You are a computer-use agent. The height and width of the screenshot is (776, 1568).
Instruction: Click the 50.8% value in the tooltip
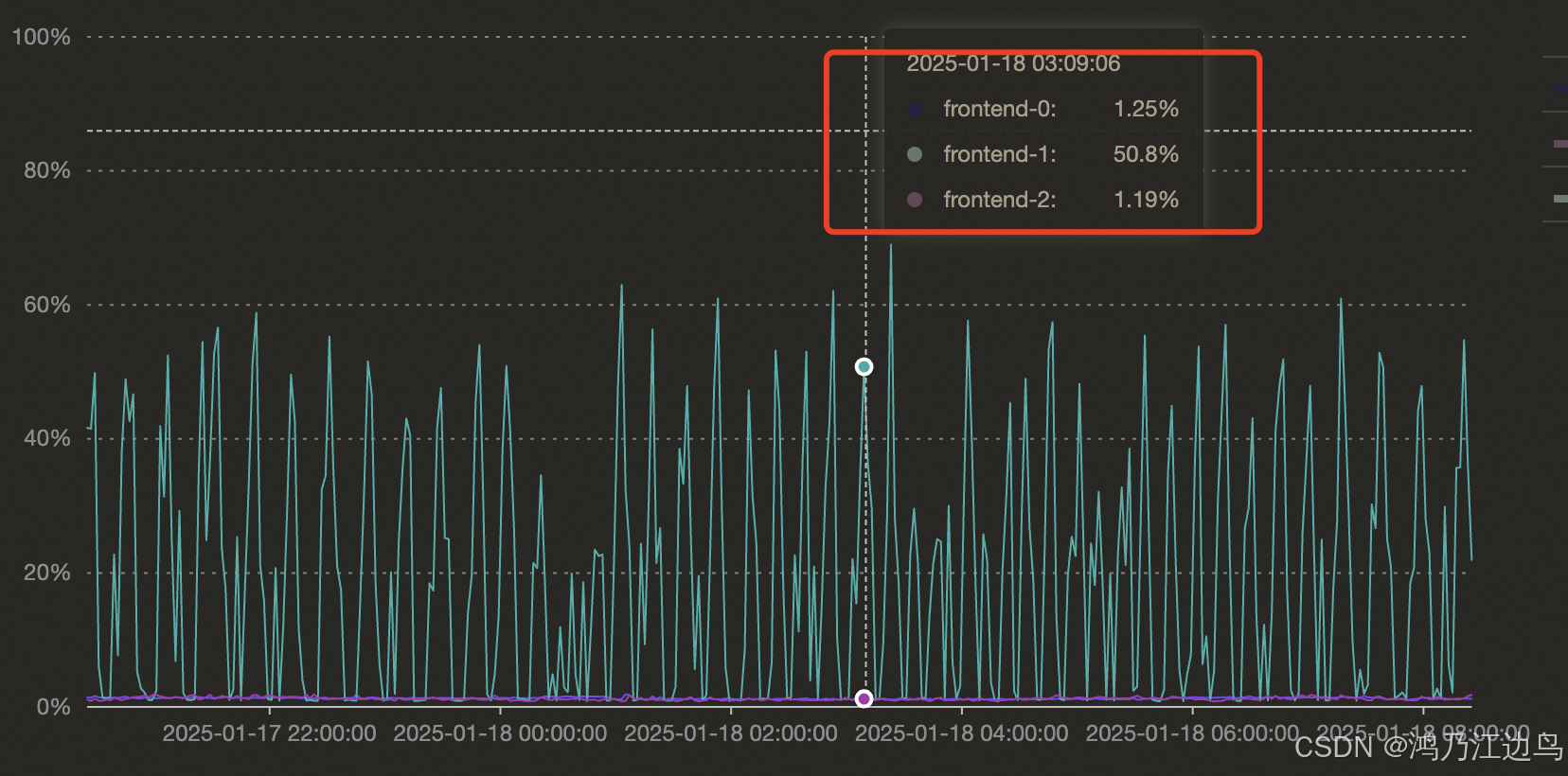pyautogui.click(x=1146, y=154)
